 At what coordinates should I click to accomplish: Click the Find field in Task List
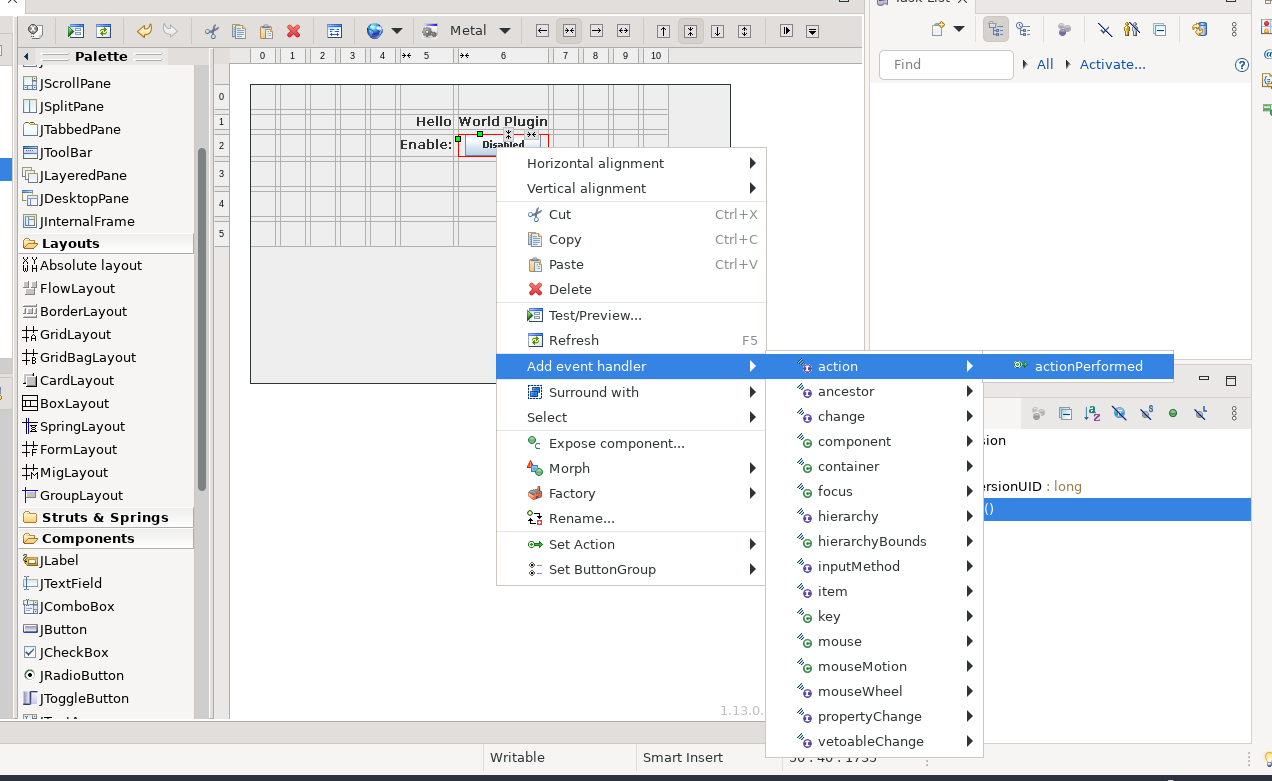pos(946,64)
